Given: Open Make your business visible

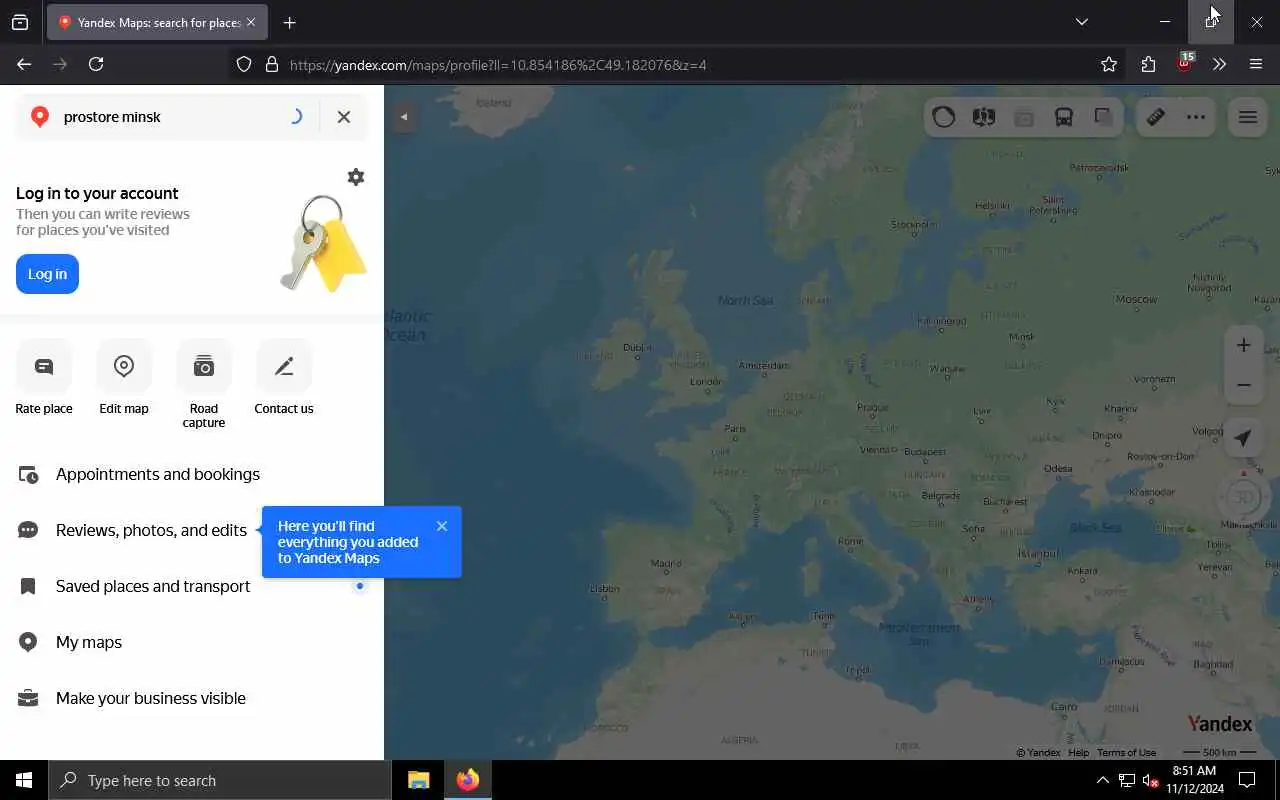Looking at the screenshot, I should (x=192, y=698).
